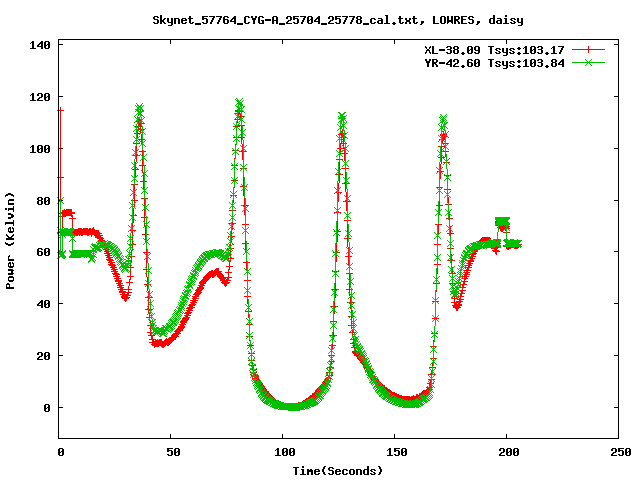This screenshot has height=480, width=640.
Task: Click the Power (Kelvin) axis label
Action: click(x=10, y=241)
